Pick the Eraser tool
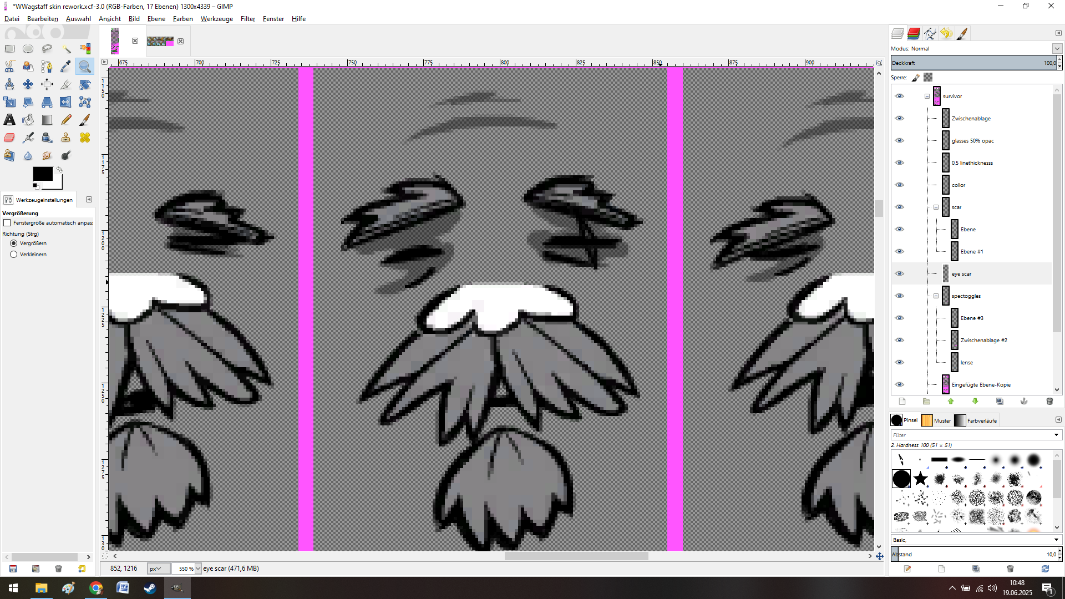 click(x=9, y=137)
